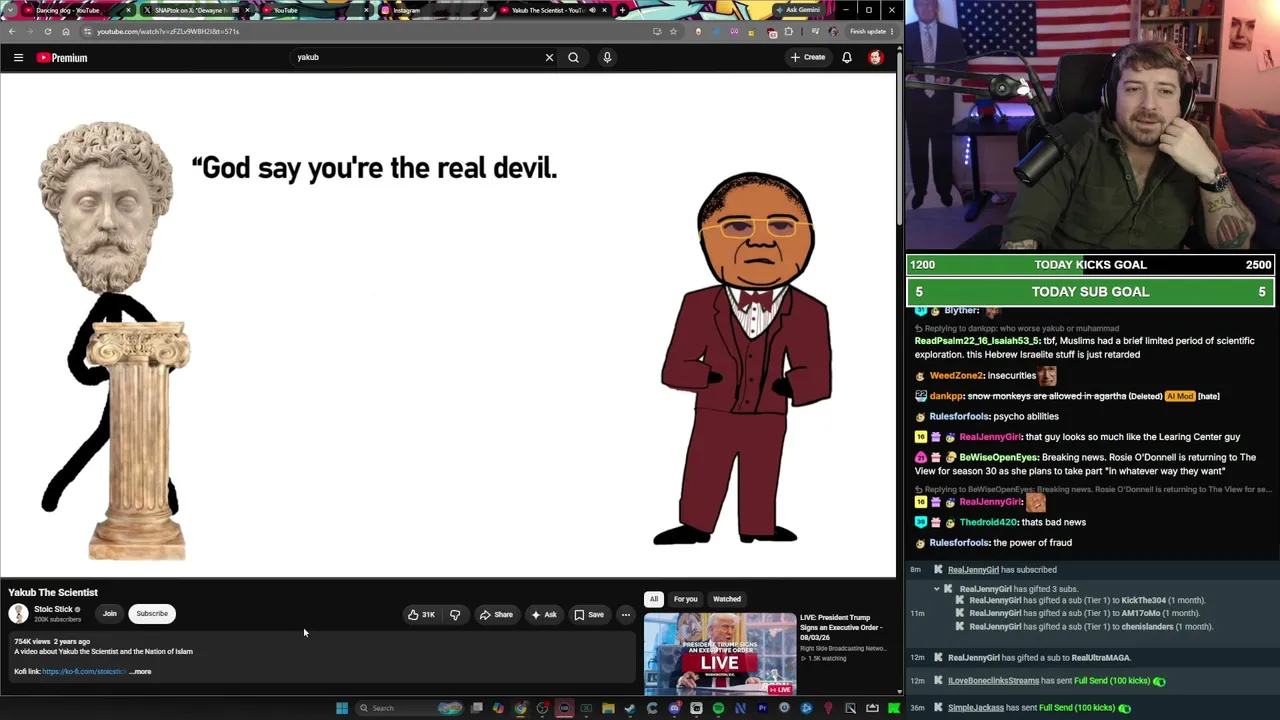Select the Watched chip
The height and width of the screenshot is (720, 1280).
[727, 599]
